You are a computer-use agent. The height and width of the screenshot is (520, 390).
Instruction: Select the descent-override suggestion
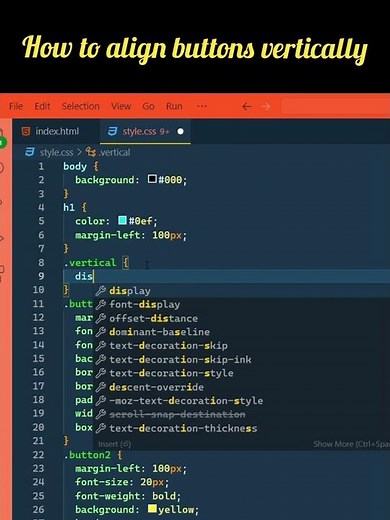[241, 387]
